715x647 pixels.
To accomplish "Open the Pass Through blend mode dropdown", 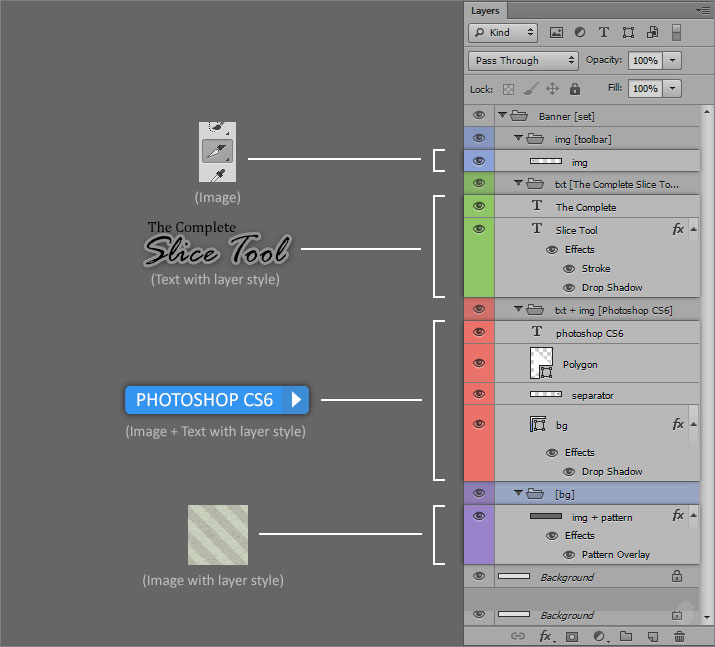I will tap(524, 60).
